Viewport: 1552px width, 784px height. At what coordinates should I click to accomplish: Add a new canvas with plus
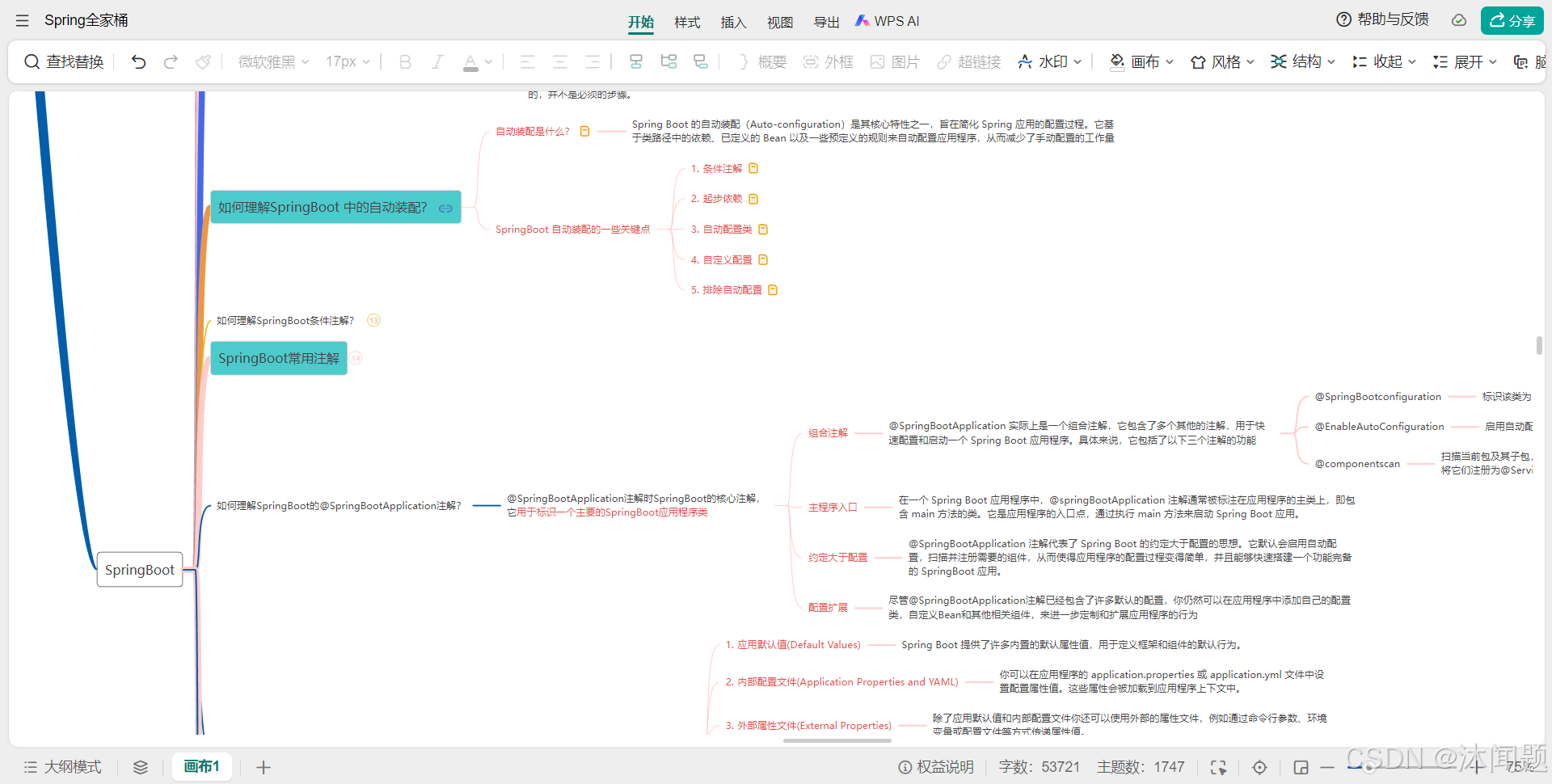click(x=264, y=767)
